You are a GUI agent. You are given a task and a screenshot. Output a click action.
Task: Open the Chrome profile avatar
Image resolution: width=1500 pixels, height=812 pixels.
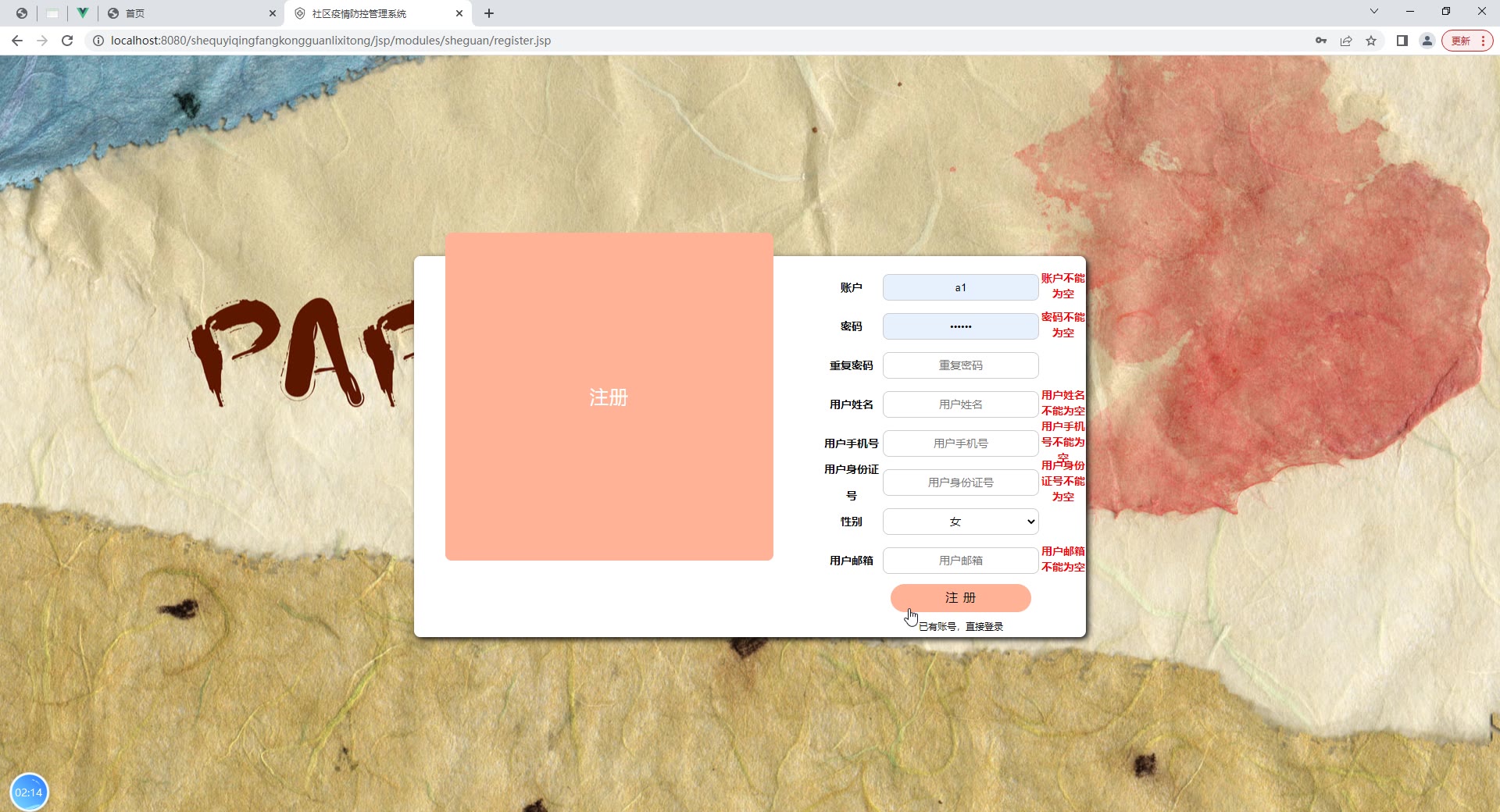coord(1427,41)
